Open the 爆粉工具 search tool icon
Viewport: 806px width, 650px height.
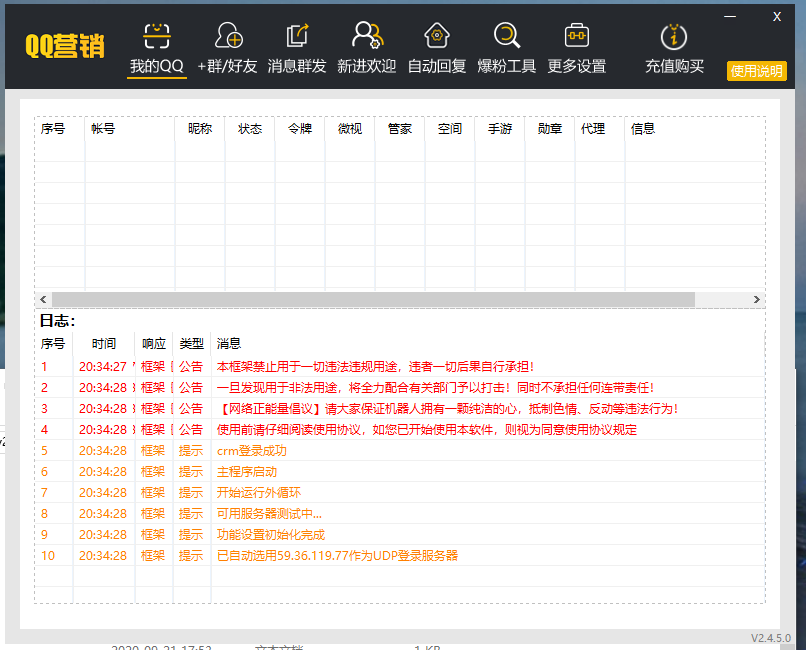pyautogui.click(x=507, y=36)
